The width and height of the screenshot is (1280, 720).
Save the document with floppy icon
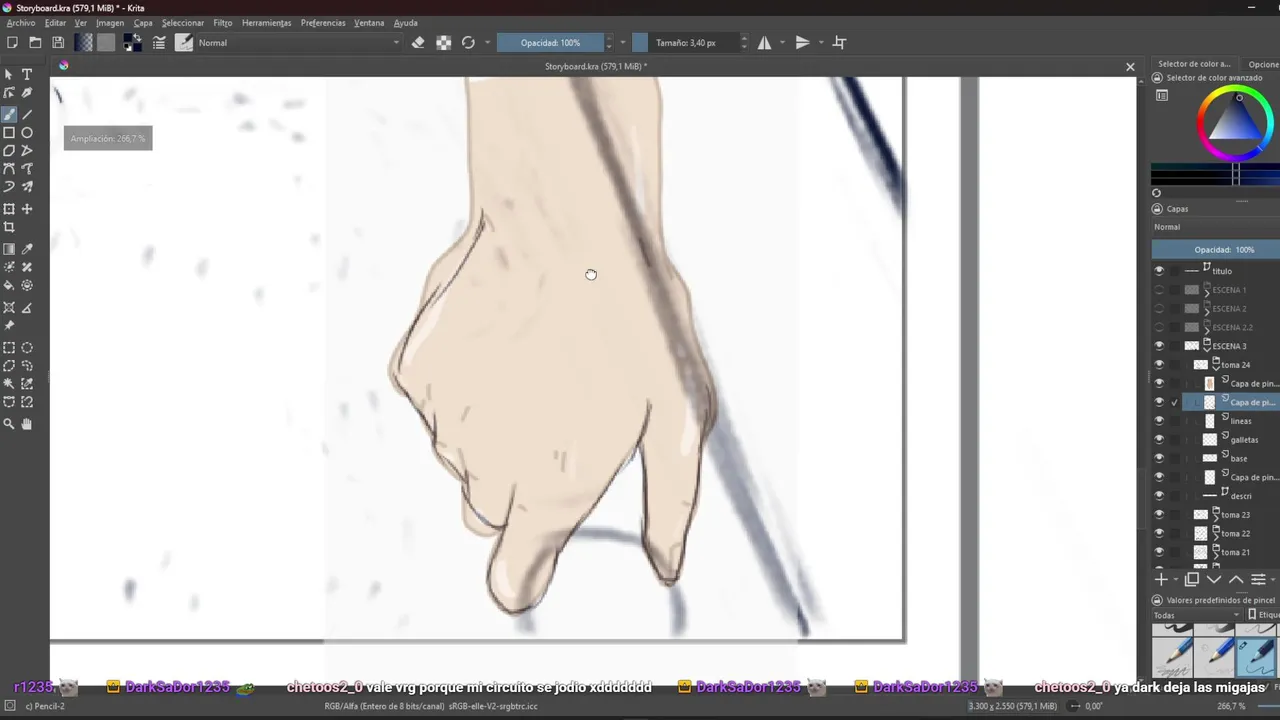[x=58, y=43]
